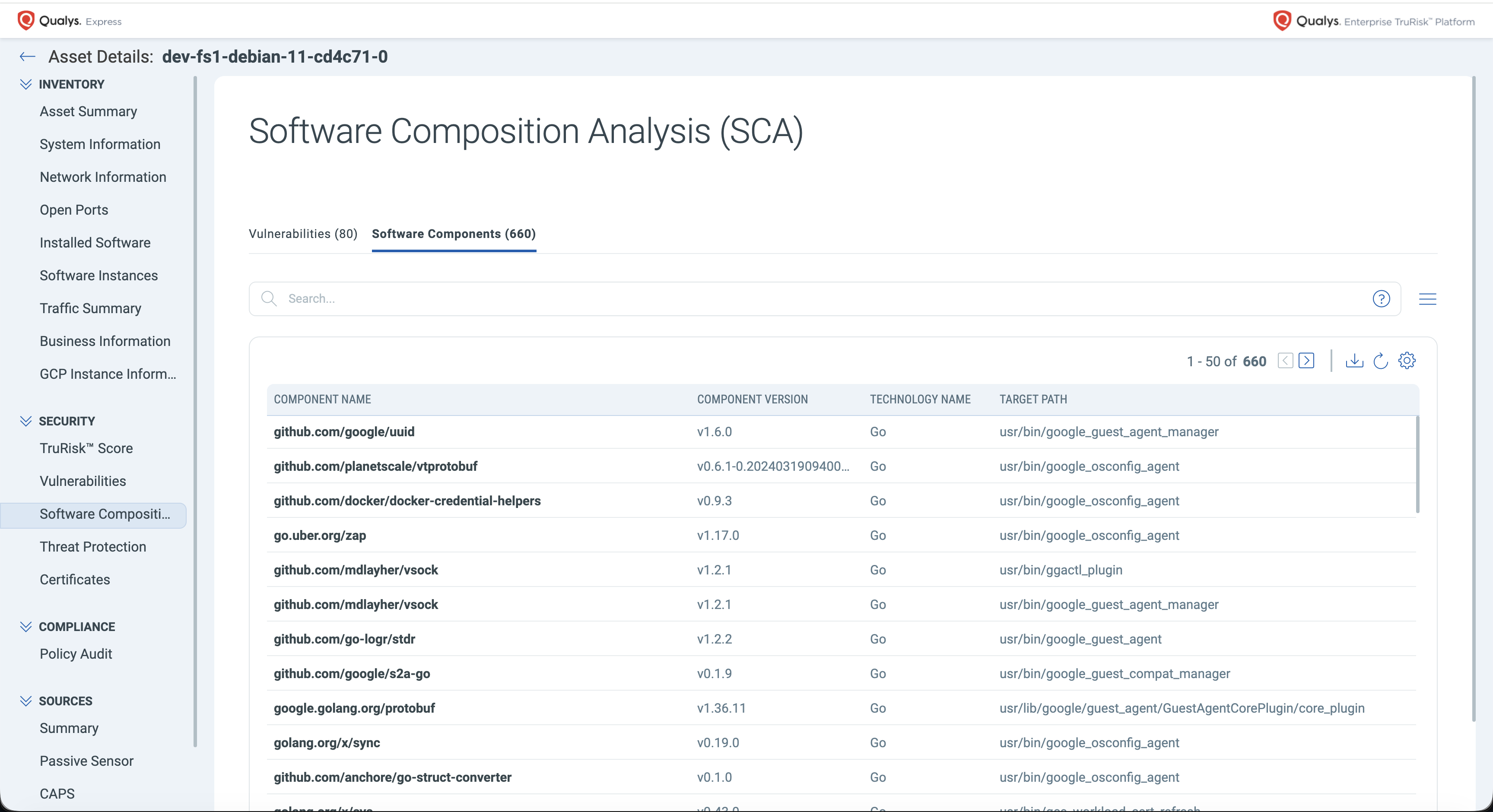Select github.com/planetscale/vtprotobuf component
1493x812 pixels.
(x=375, y=466)
